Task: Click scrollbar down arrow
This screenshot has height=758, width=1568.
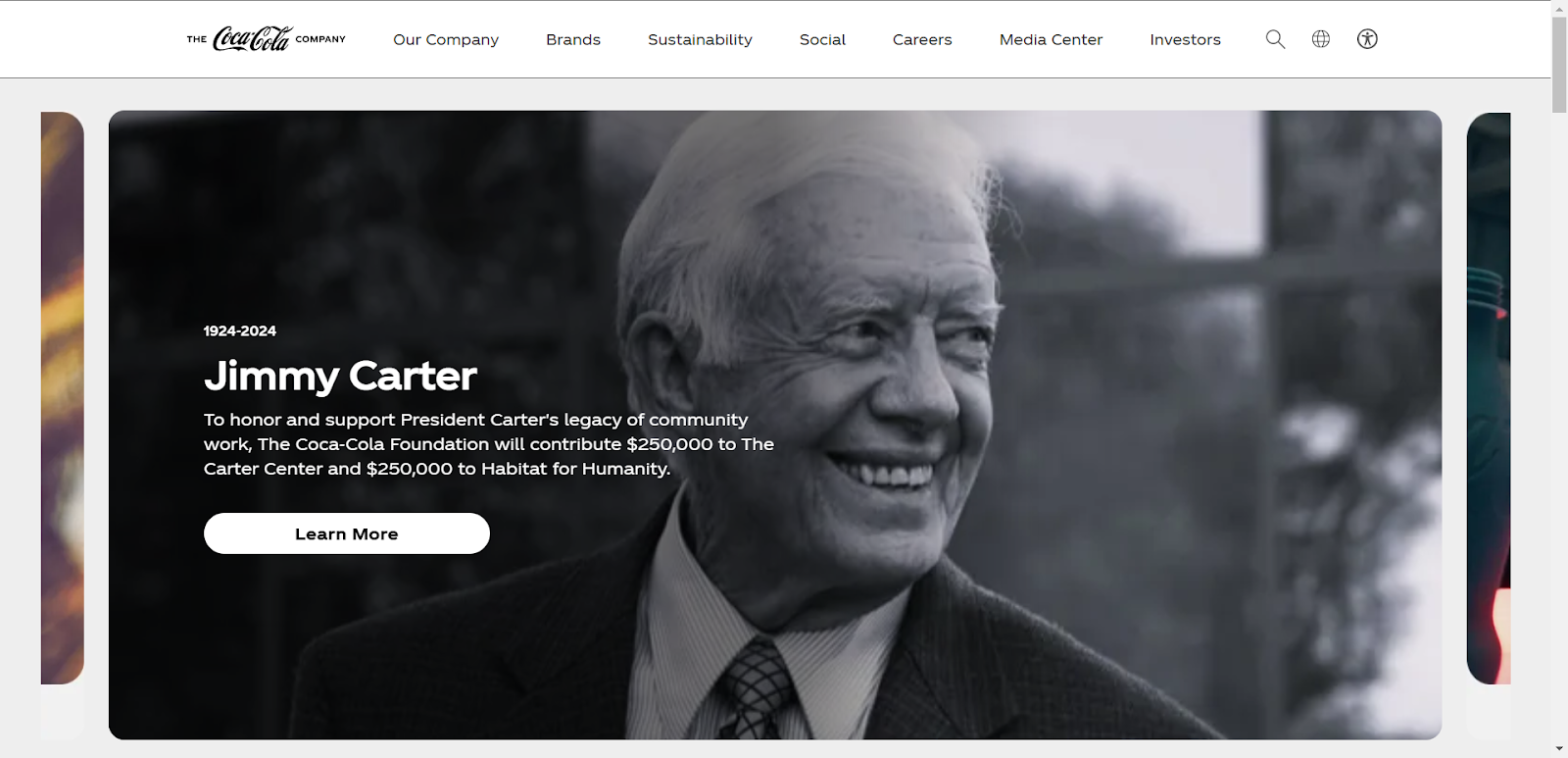Action: point(1559,749)
